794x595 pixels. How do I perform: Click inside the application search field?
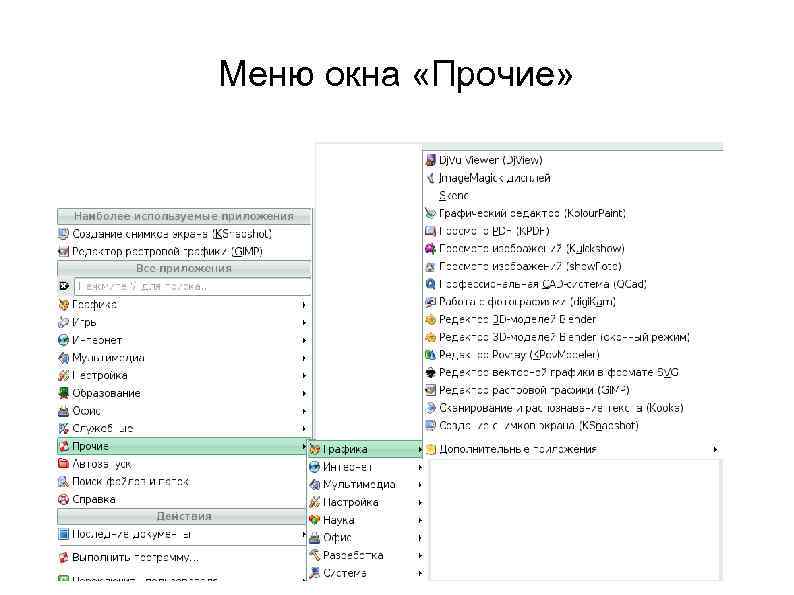[x=192, y=287]
